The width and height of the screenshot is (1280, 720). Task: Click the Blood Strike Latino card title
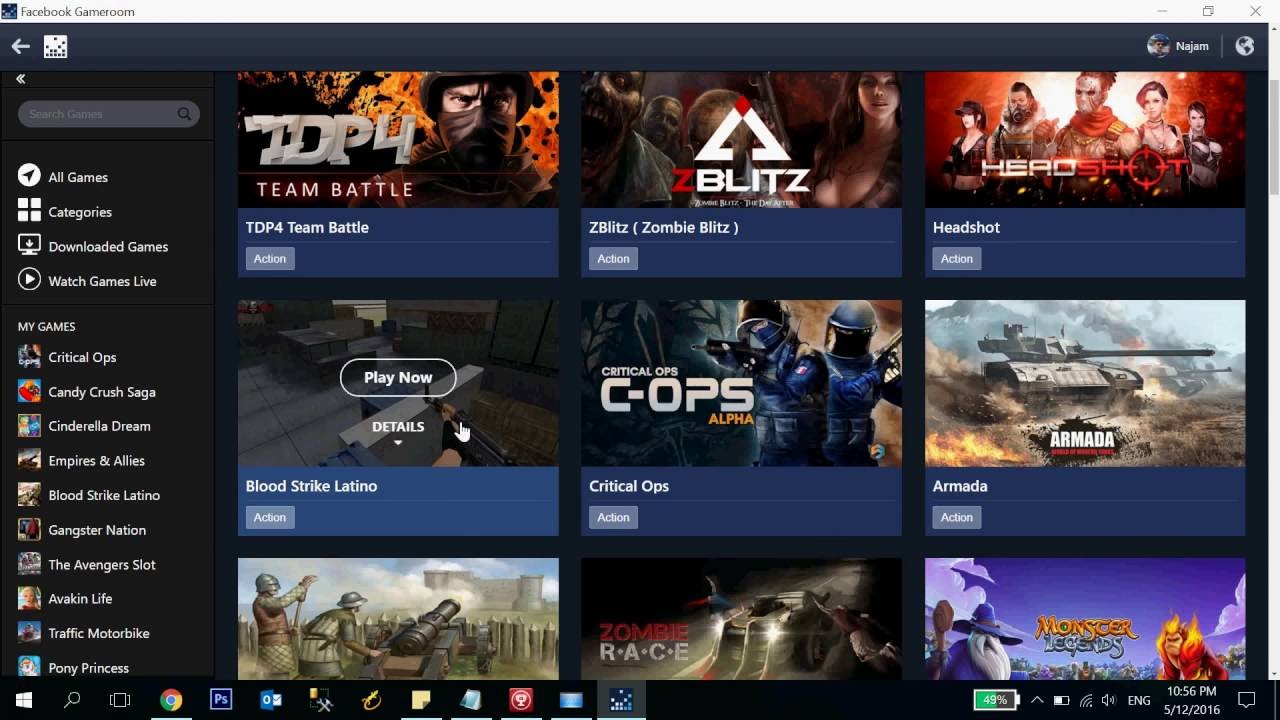coord(311,486)
